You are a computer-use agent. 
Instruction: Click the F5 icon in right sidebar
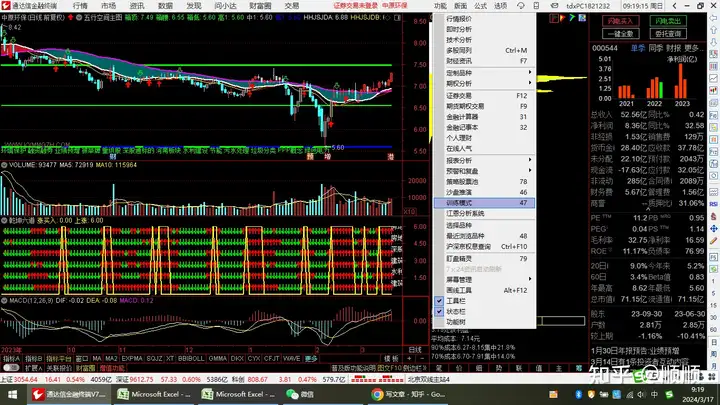pos(713,257)
